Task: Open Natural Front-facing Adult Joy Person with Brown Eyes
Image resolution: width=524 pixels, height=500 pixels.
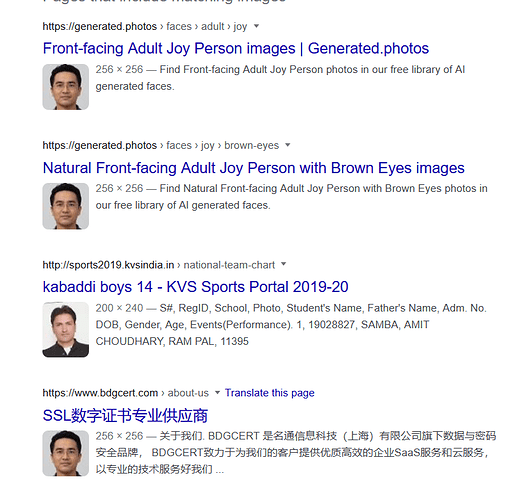Action: (254, 168)
